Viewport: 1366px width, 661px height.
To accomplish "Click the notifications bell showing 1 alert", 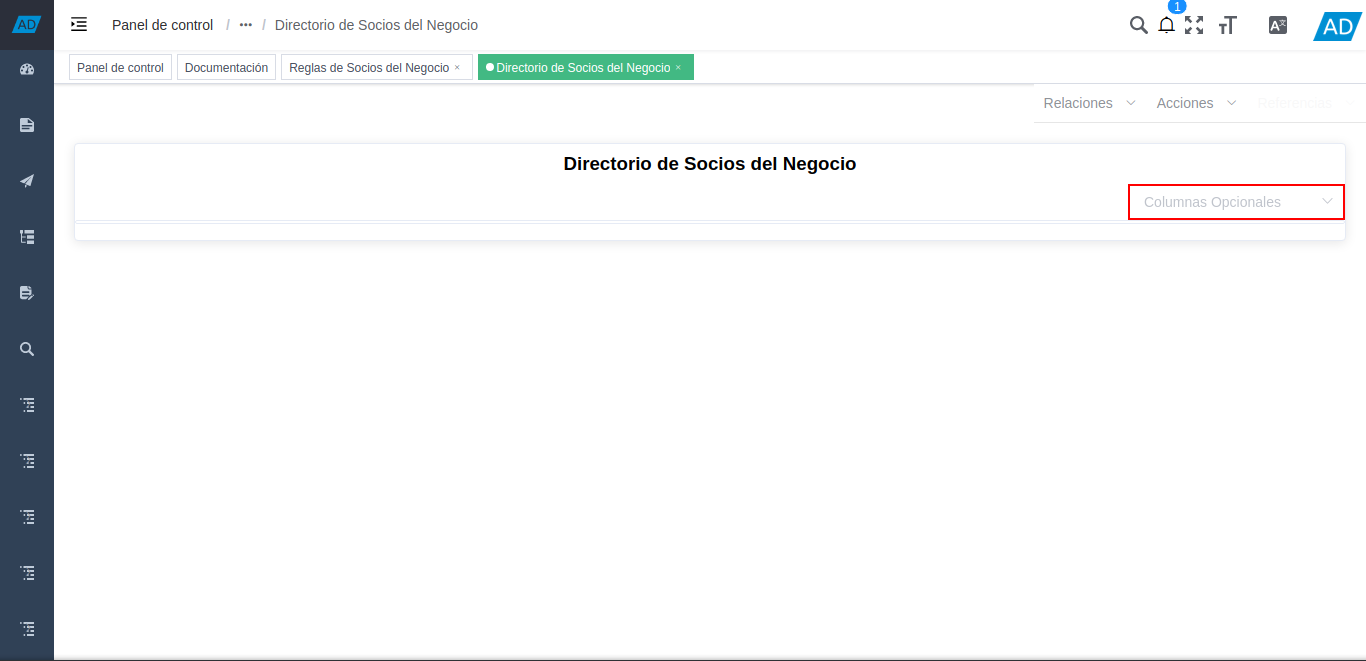I will click(1166, 25).
